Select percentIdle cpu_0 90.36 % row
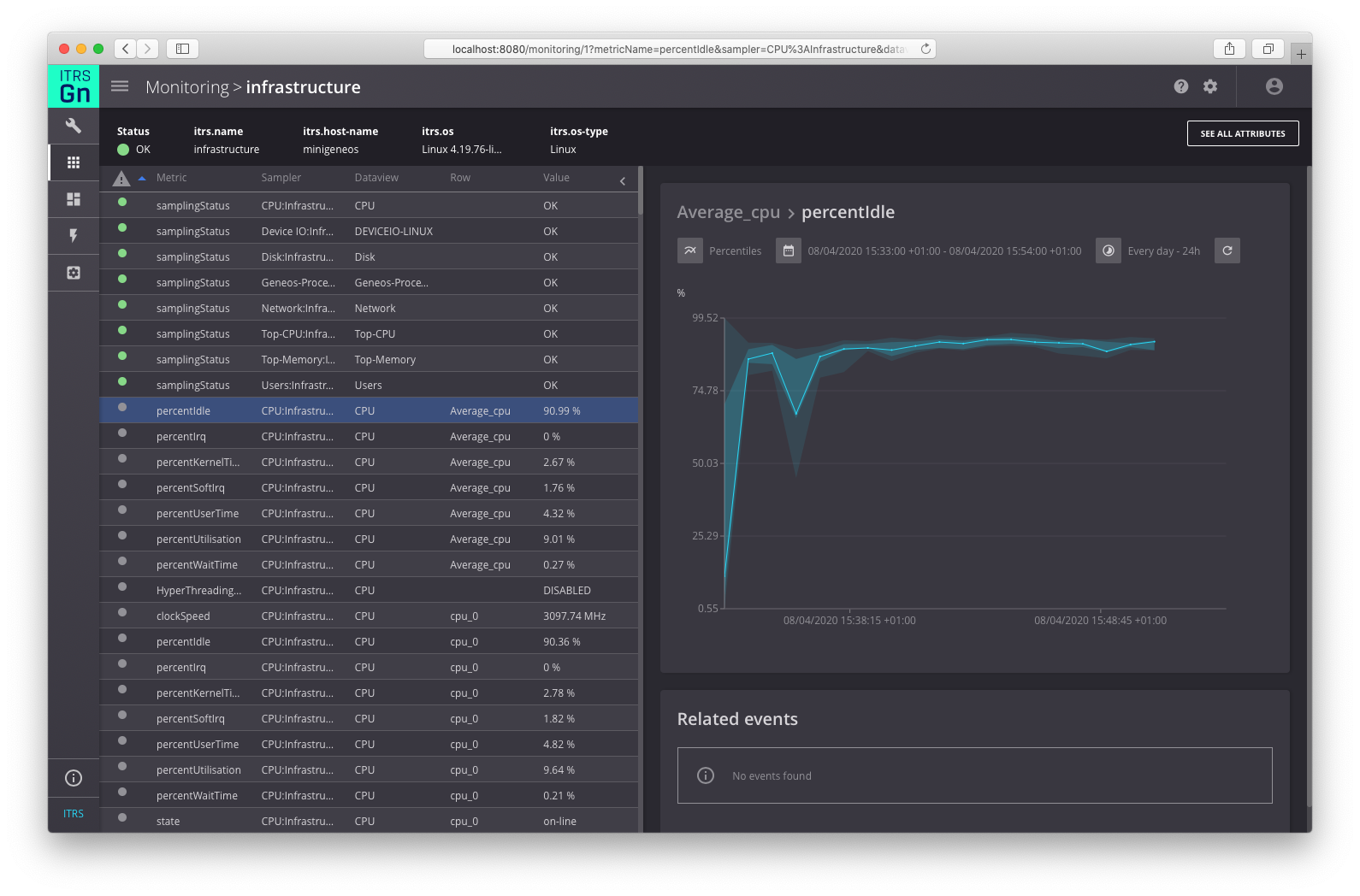The width and height of the screenshot is (1360, 896). tap(369, 641)
